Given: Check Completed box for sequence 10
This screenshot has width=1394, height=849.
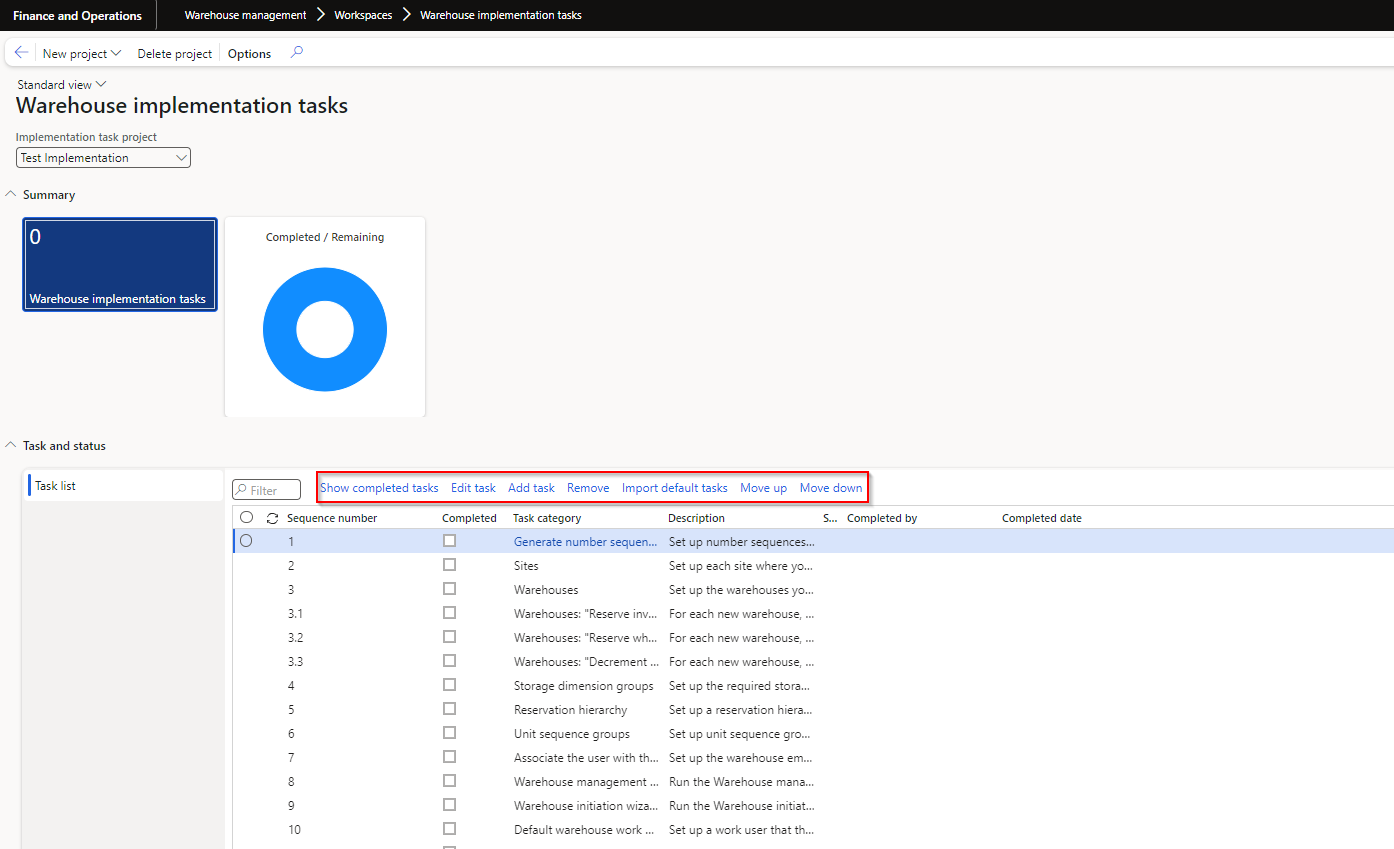Looking at the screenshot, I should (450, 829).
